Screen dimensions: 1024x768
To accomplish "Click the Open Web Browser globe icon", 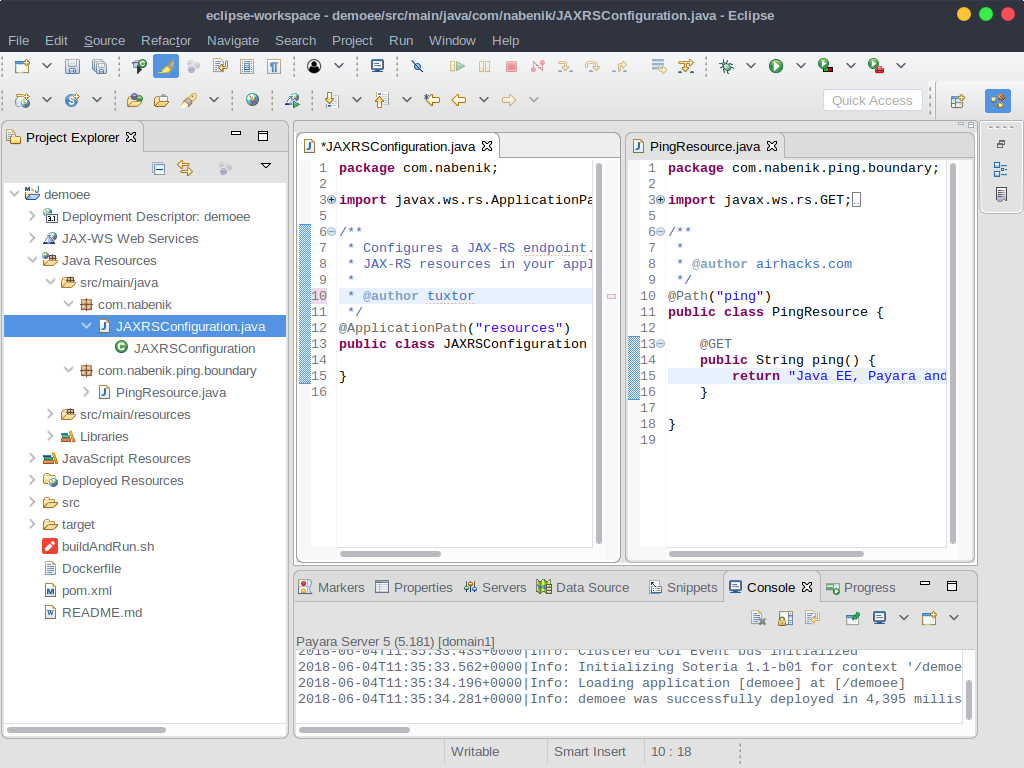I will click(x=252, y=100).
